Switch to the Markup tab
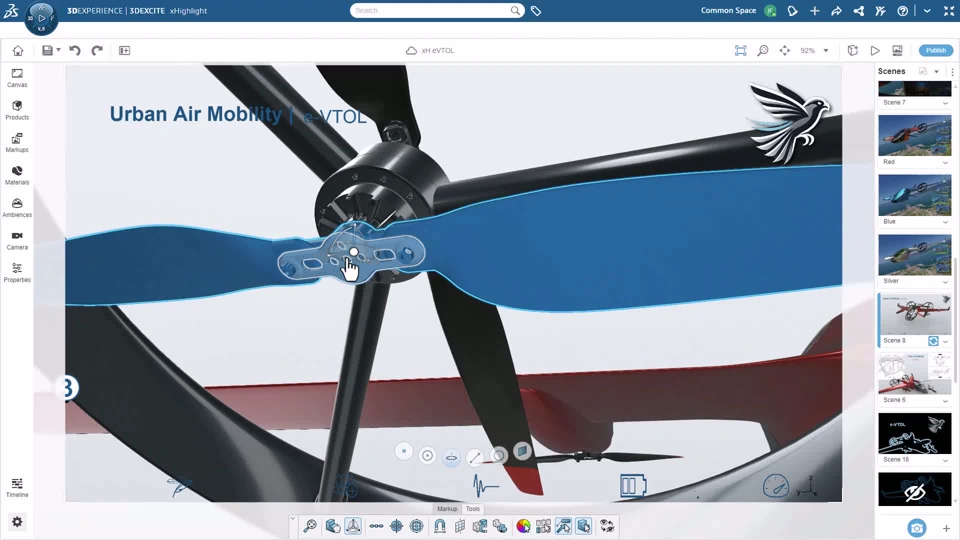960x540 pixels. pyautogui.click(x=447, y=509)
